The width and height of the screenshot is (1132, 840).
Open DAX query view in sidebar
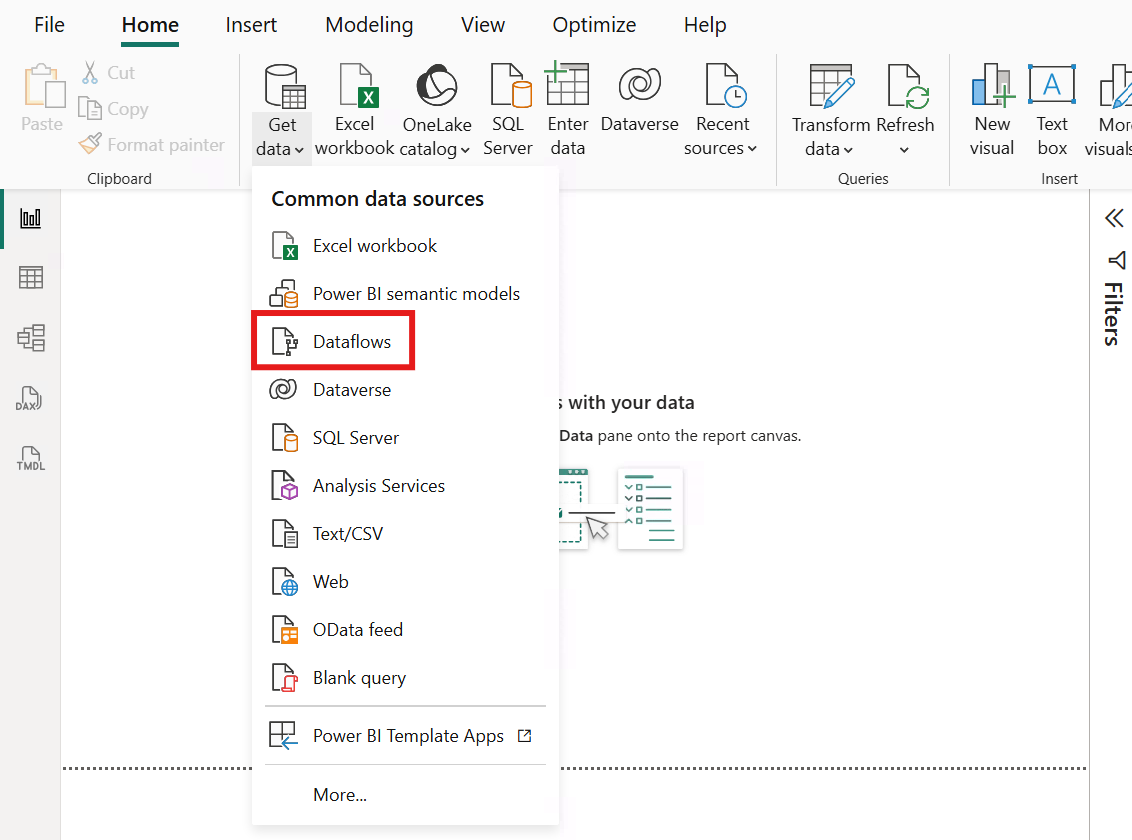[29, 398]
